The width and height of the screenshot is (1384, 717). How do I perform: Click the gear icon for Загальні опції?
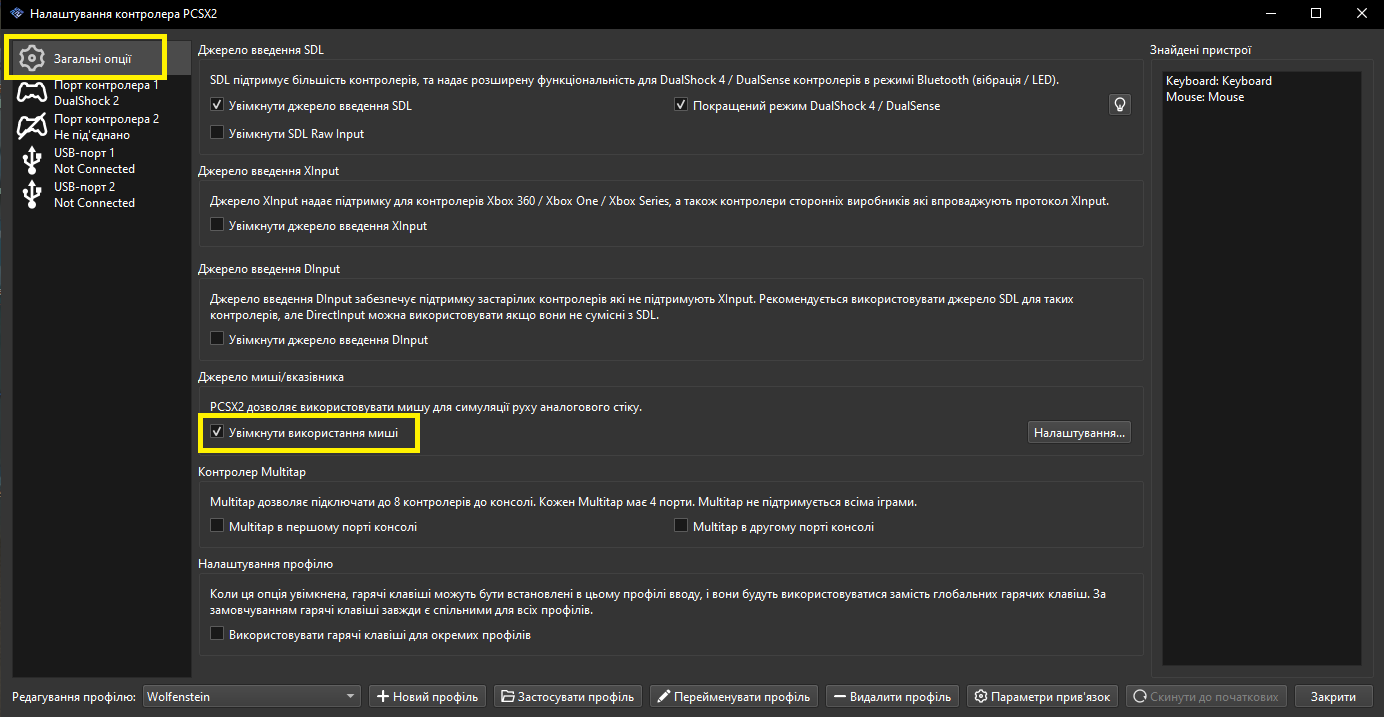pos(32,58)
